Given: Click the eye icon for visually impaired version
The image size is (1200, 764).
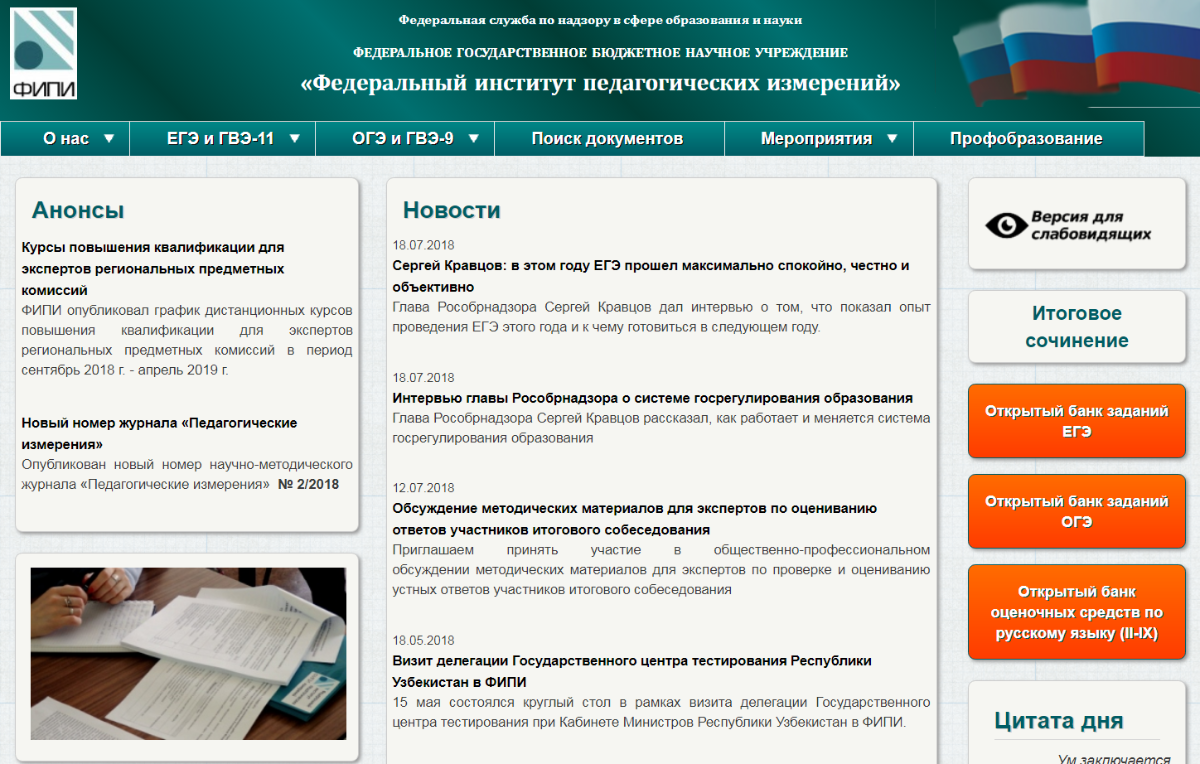Looking at the screenshot, I should (x=1006, y=226).
